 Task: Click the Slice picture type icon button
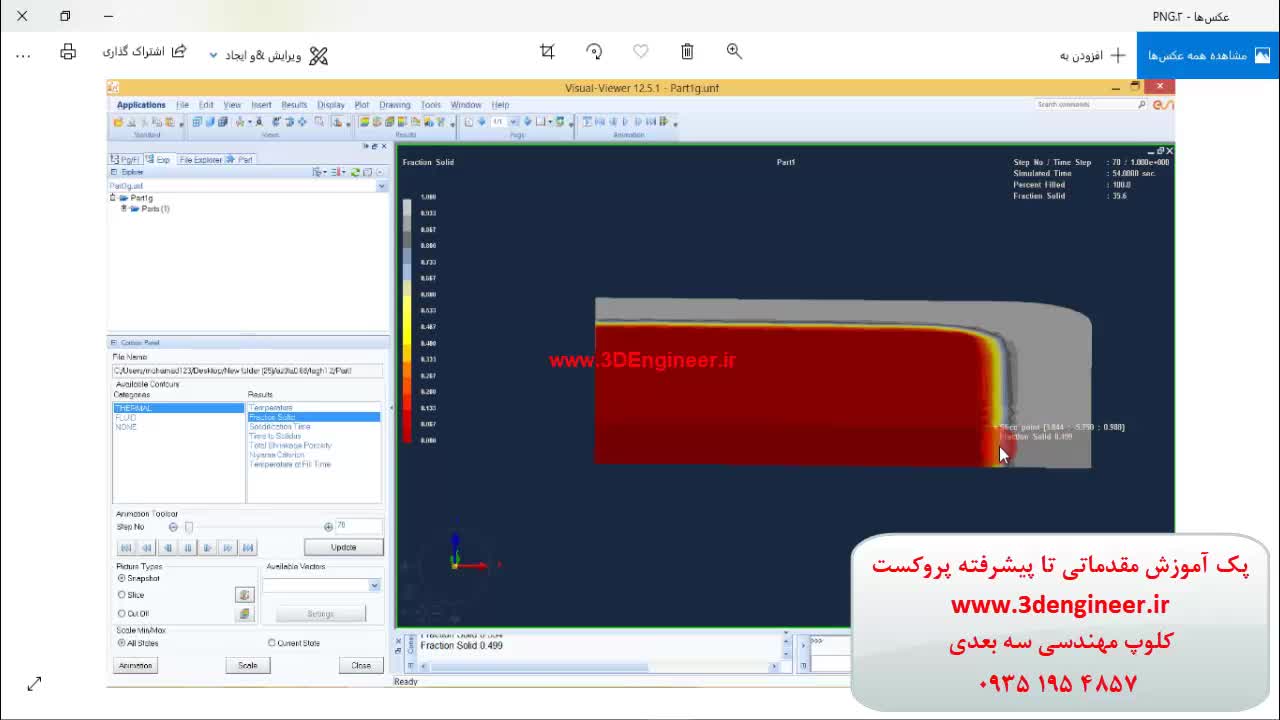pos(244,595)
